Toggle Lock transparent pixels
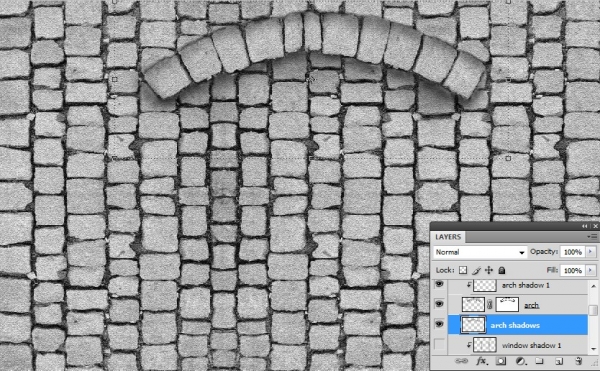 pos(463,270)
